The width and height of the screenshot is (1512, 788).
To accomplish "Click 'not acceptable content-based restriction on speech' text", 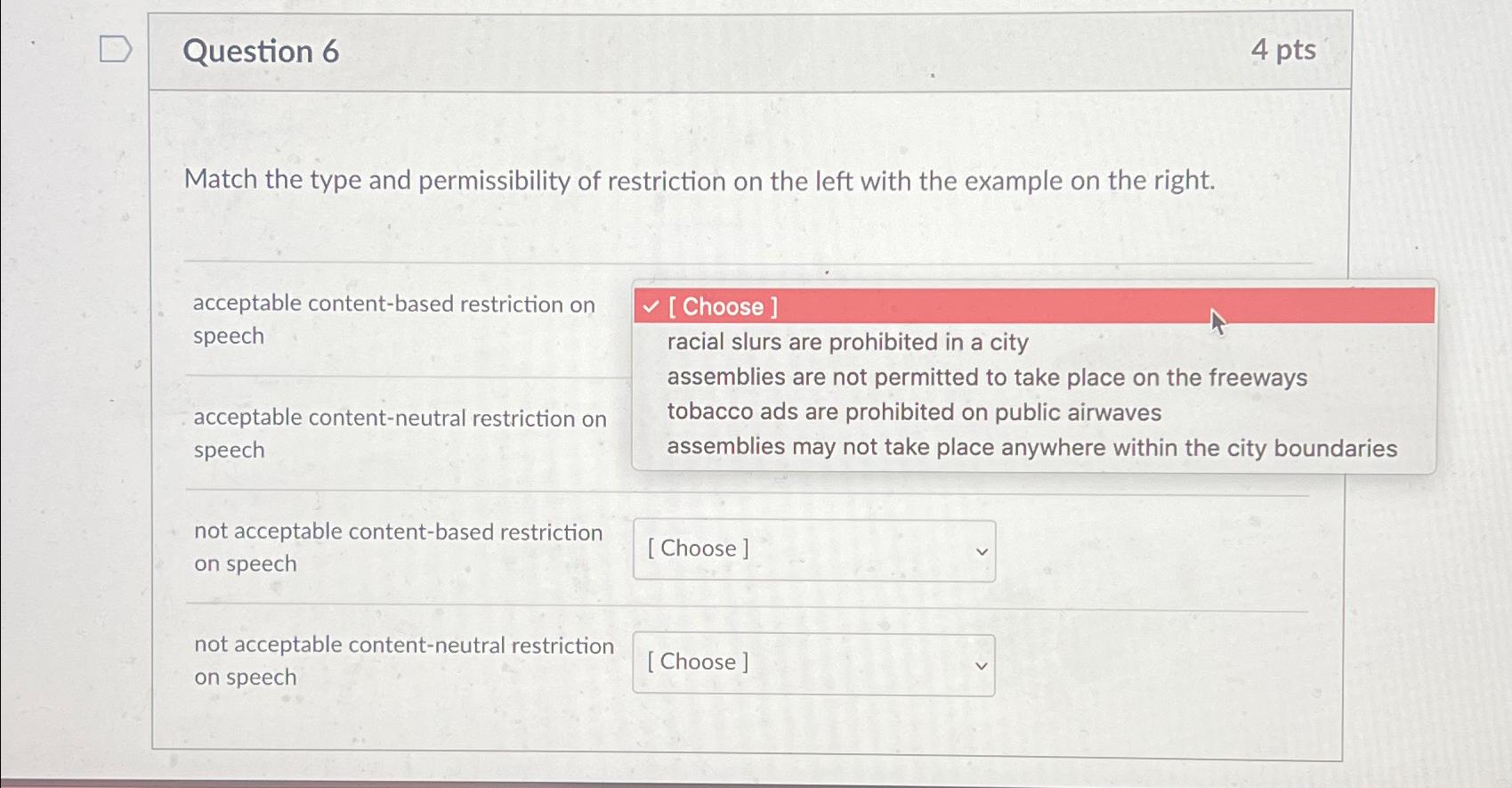I will pyautogui.click(x=399, y=548).
